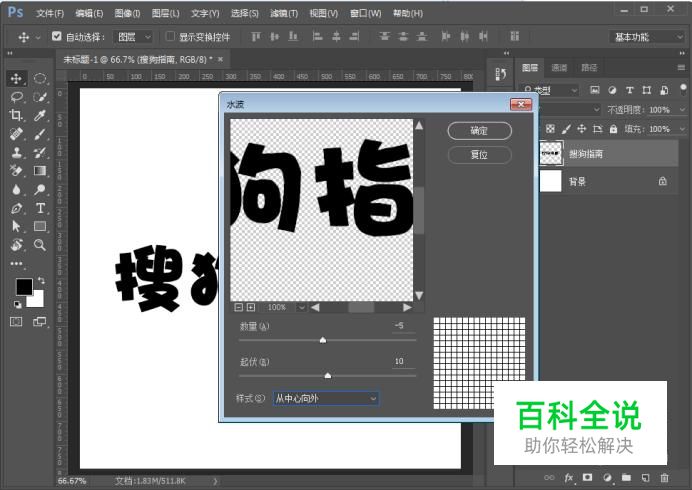Toggle filter for pixel layers

coord(595,90)
